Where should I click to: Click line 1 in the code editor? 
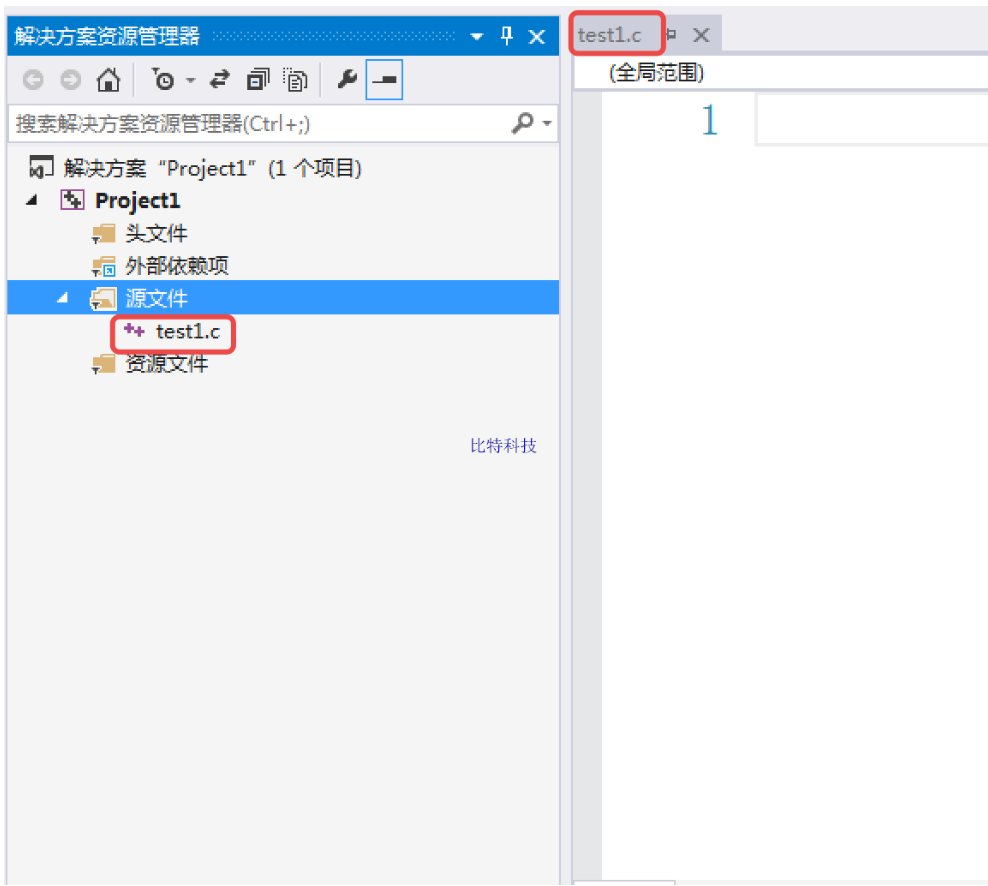tap(872, 120)
